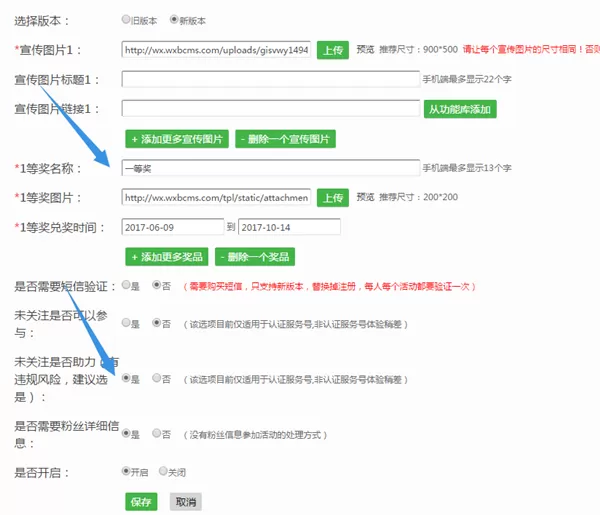Click - 删除一个奖品 button
The image size is (600, 515).
coord(254,257)
